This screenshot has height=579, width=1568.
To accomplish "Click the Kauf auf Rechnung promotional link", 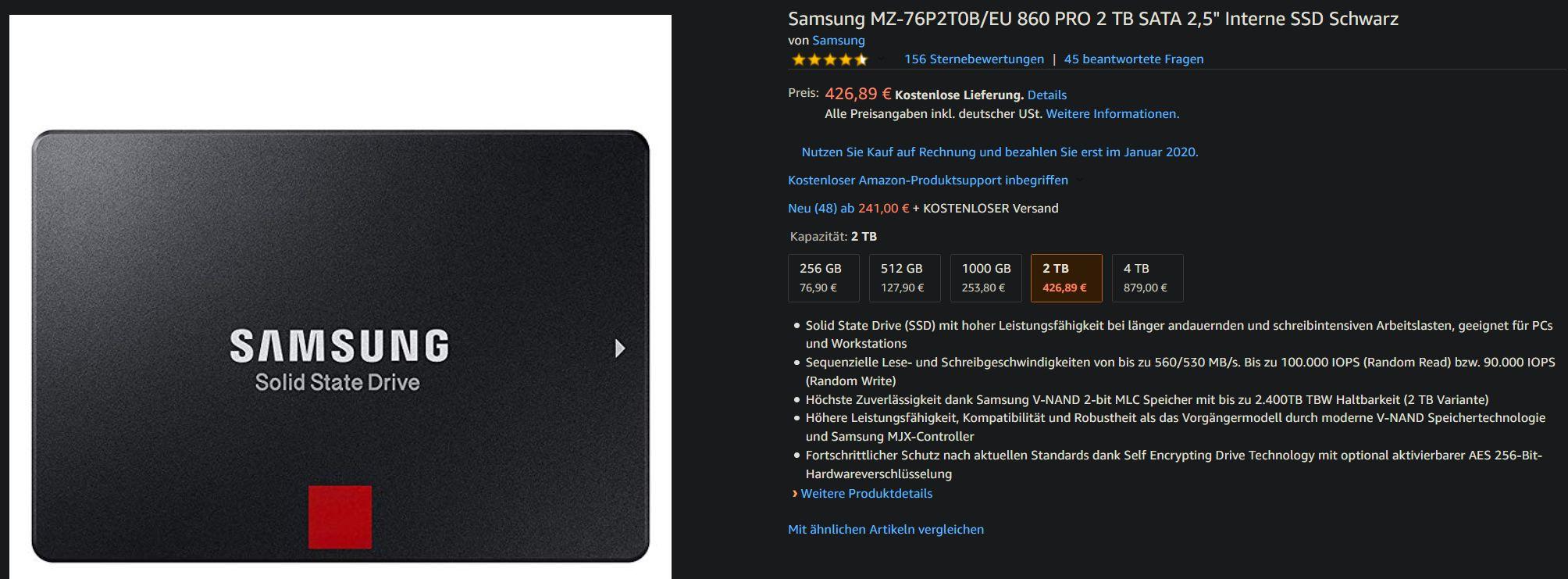I will click(x=1000, y=152).
